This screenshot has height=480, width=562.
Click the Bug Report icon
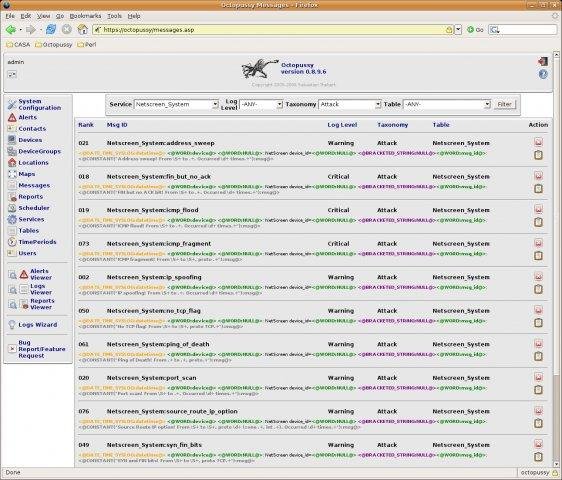click(x=12, y=348)
